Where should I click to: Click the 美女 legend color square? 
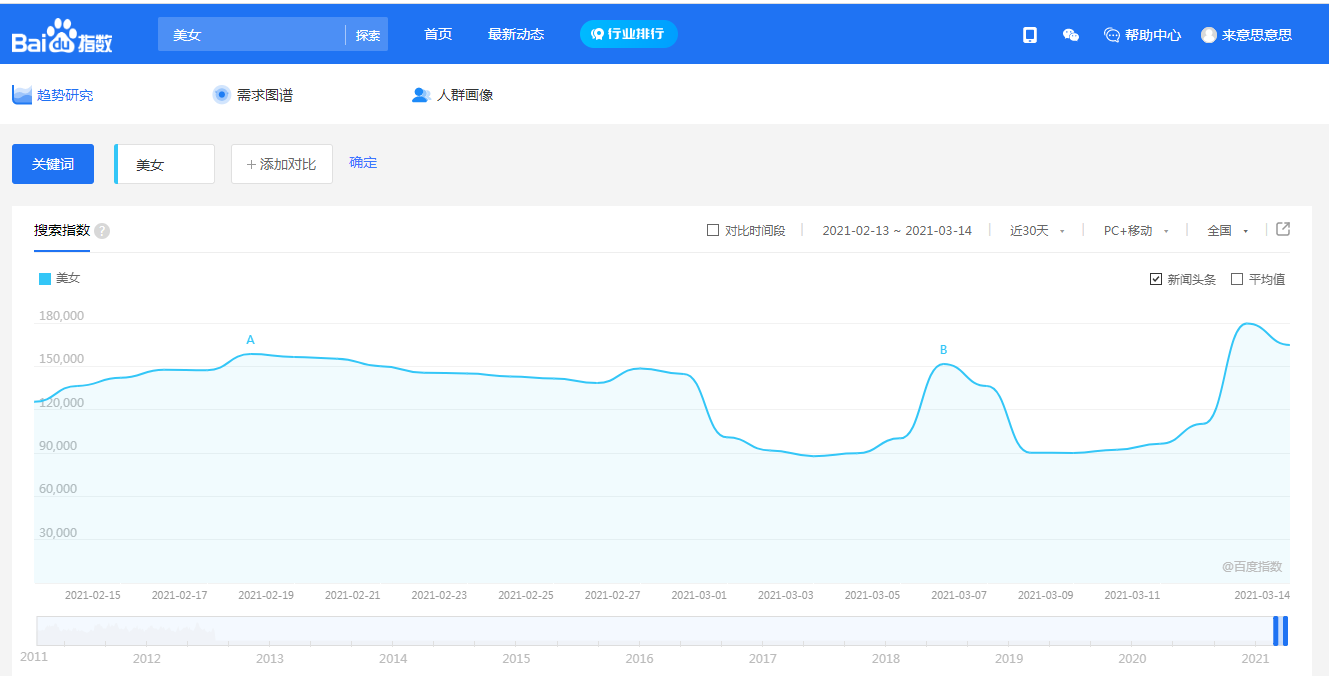45,279
